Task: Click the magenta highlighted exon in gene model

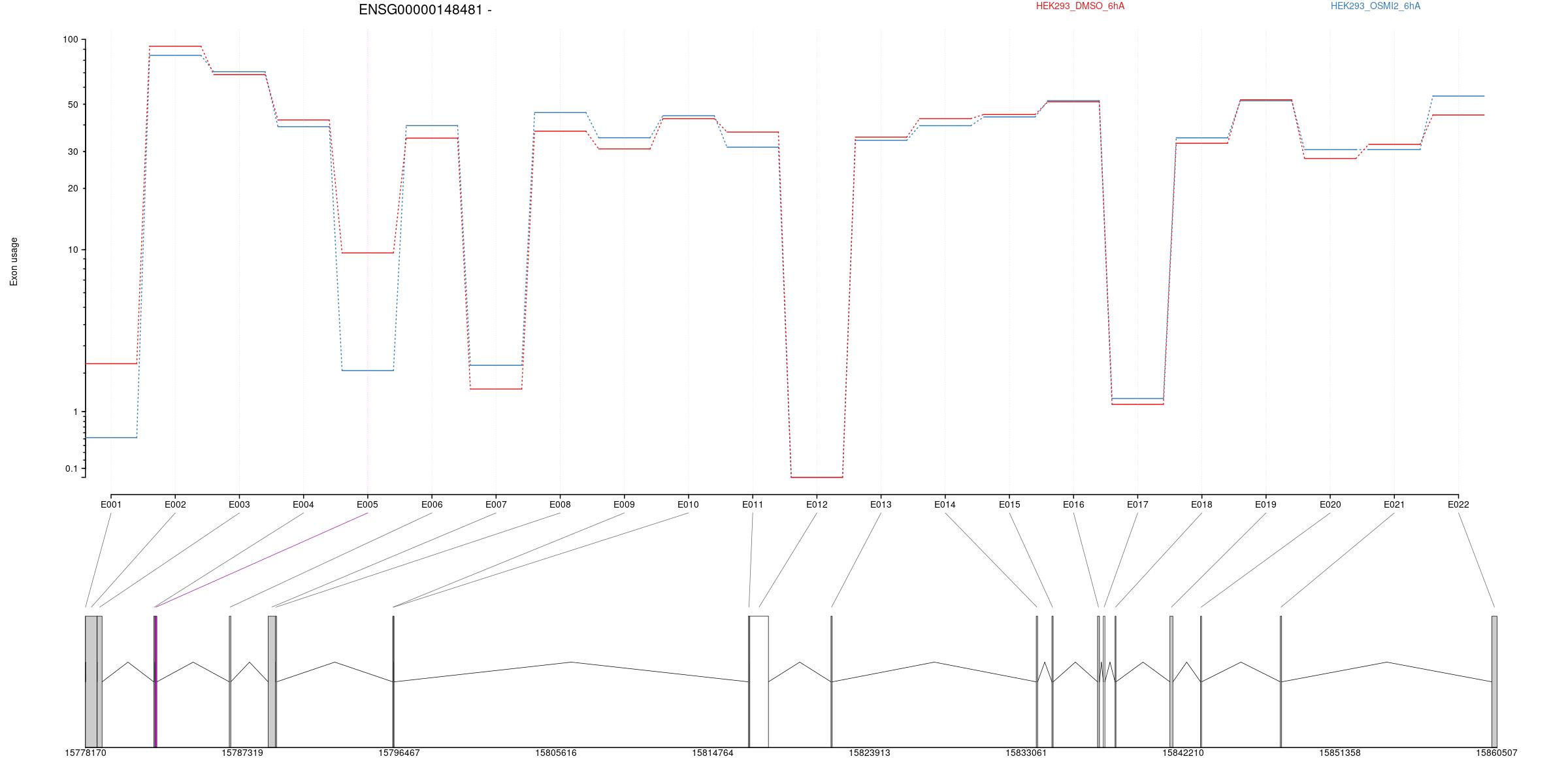Action: (156, 681)
